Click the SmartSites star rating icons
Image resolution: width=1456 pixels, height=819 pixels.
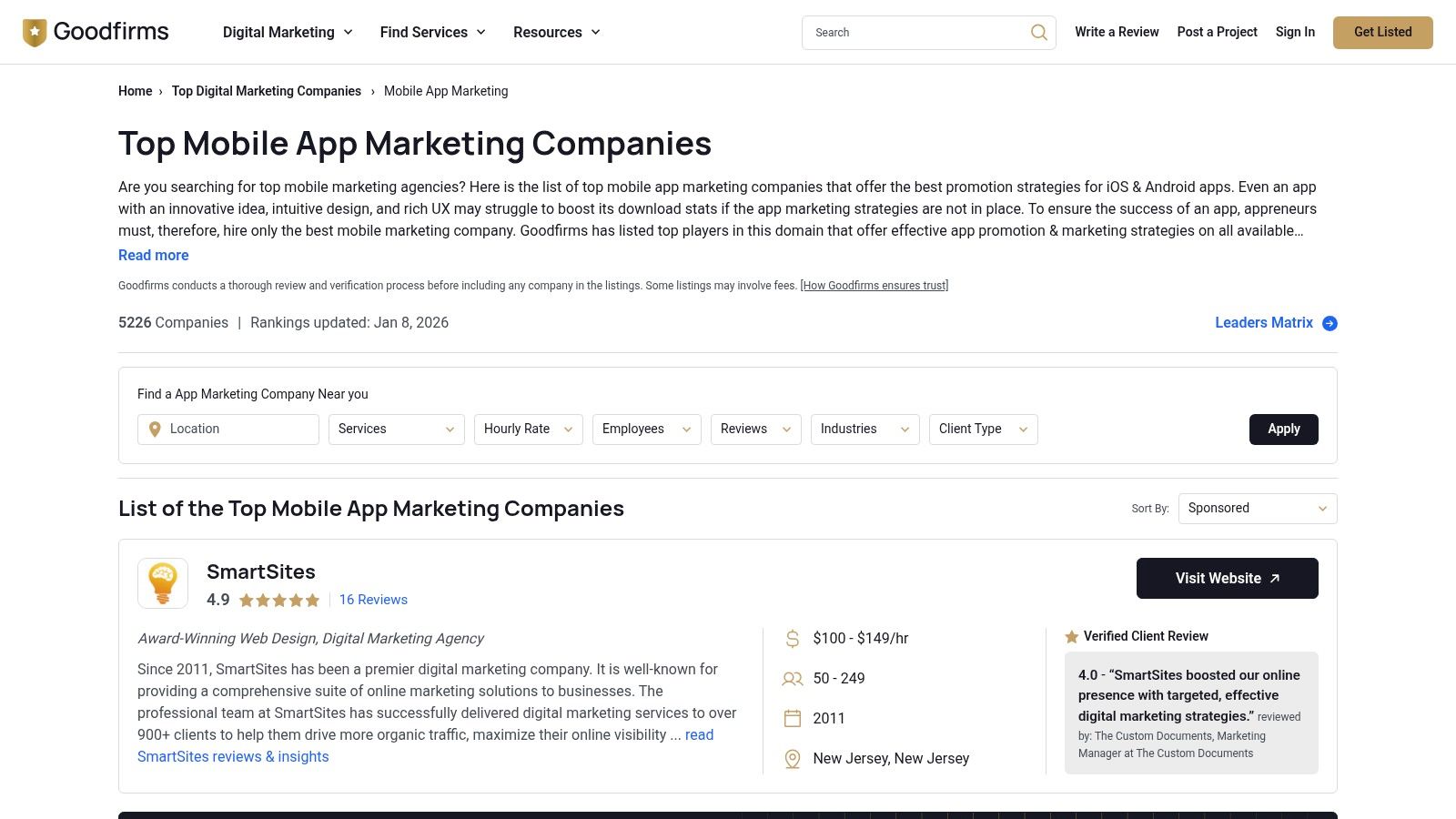tap(279, 601)
